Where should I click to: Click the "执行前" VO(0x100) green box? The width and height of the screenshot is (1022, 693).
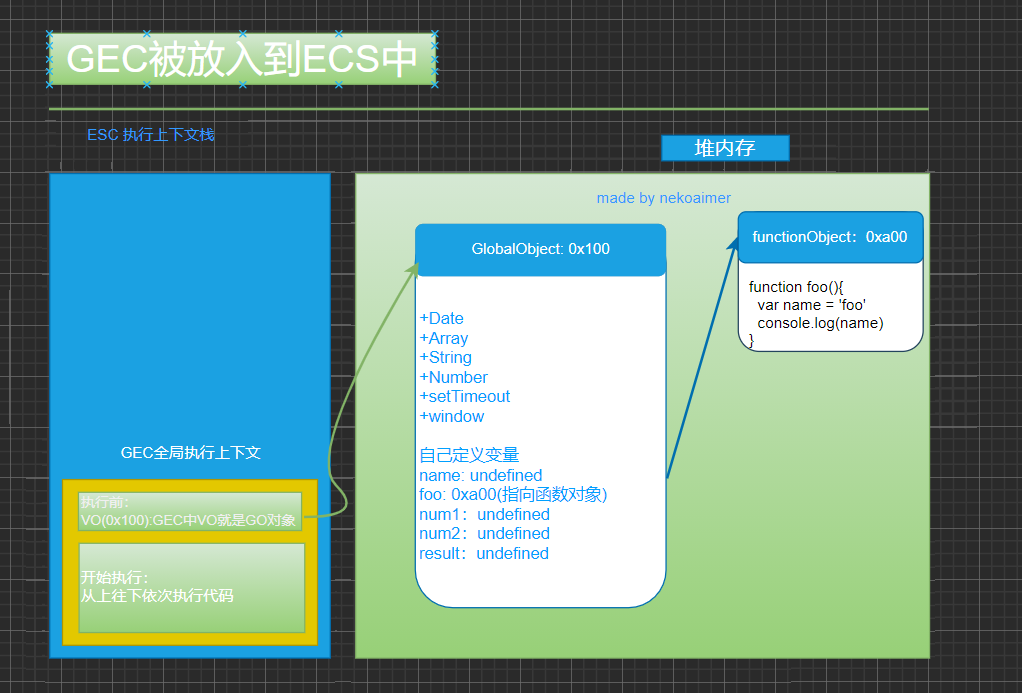click(190, 511)
